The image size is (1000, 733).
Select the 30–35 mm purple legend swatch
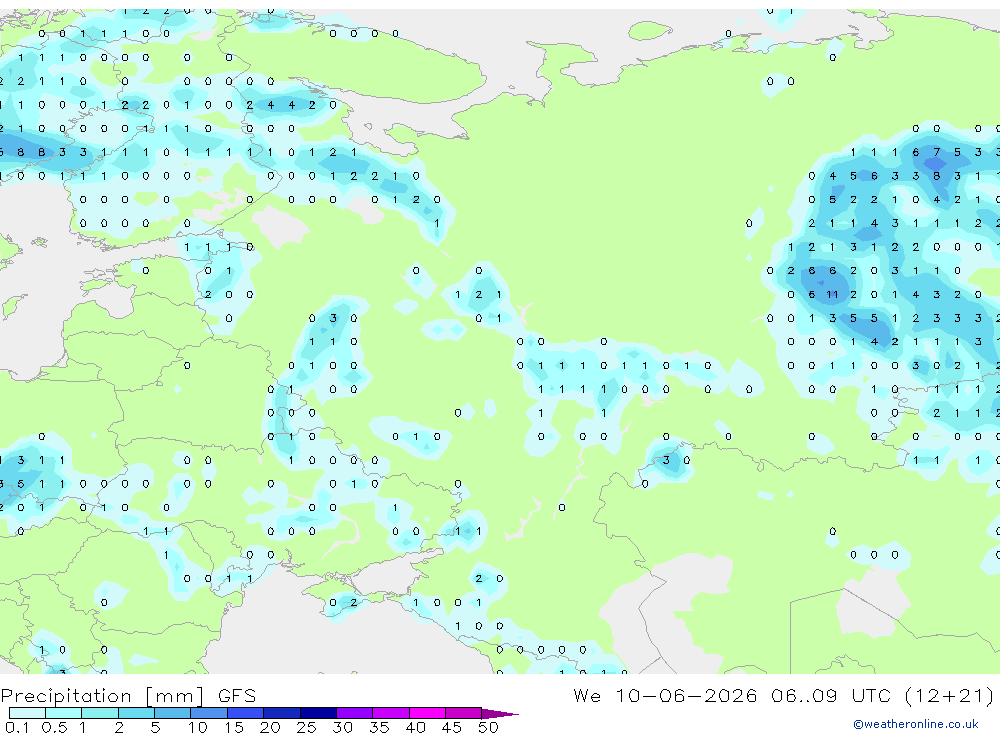pyautogui.click(x=355, y=713)
